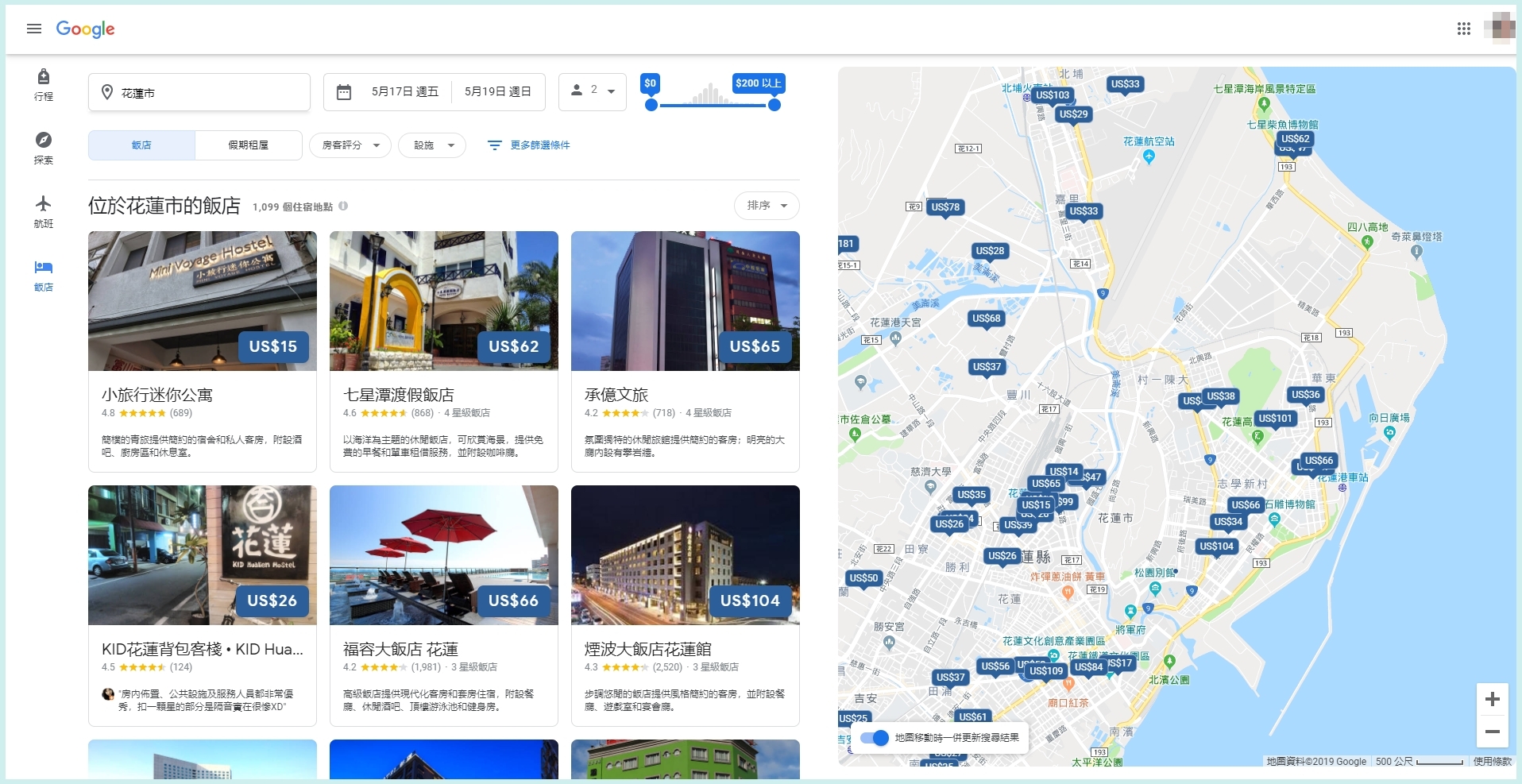
Task: Click the calendar icon in date field
Action: pos(344,92)
